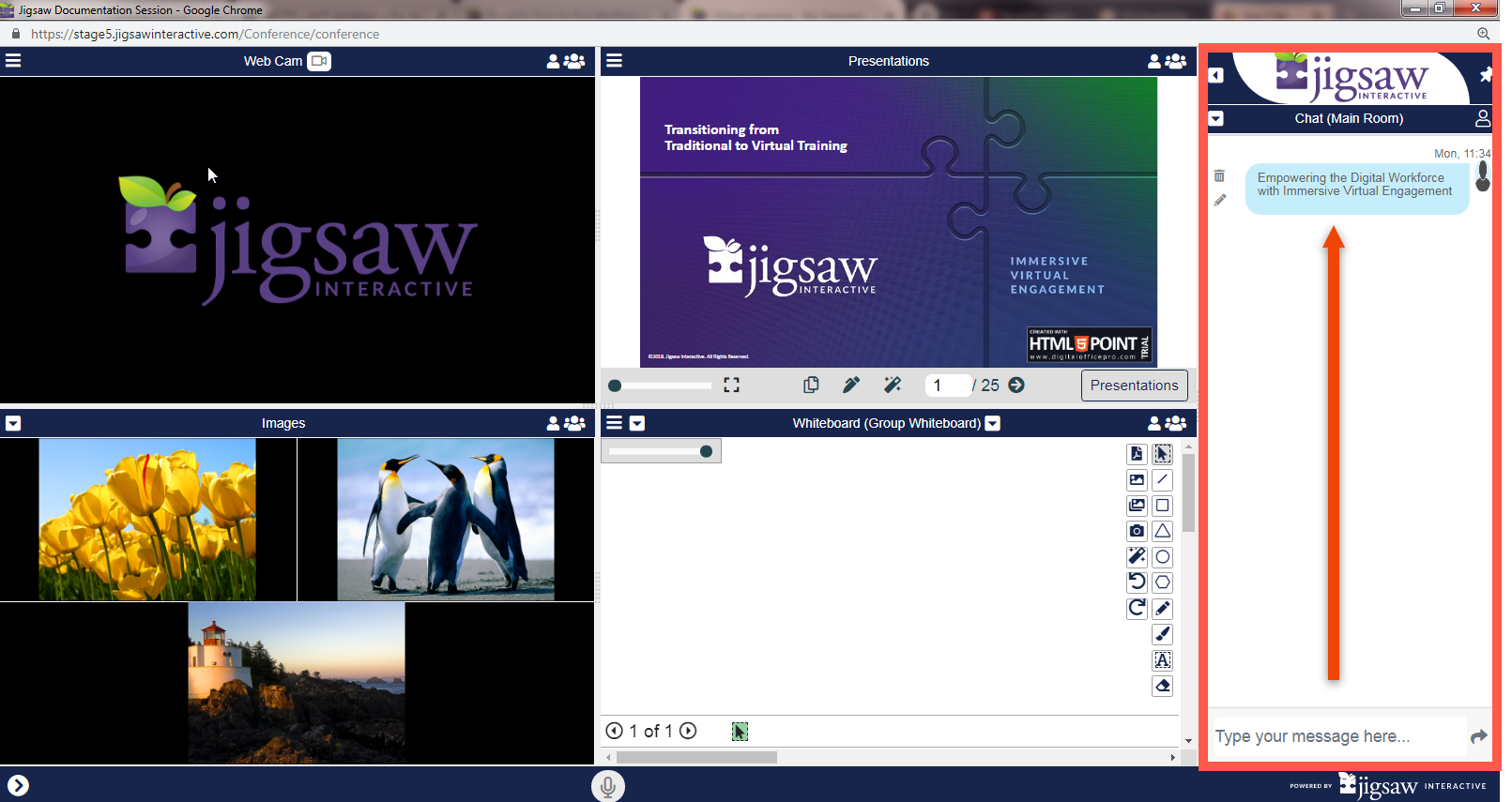Select the text tool on whiteboard
1512x802 pixels.
[1162, 660]
